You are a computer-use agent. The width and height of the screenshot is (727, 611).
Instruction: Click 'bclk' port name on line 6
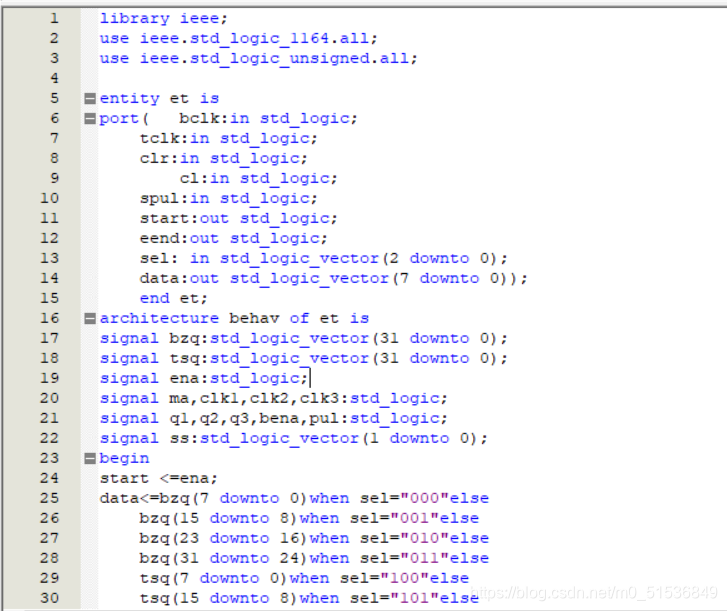(x=199, y=119)
